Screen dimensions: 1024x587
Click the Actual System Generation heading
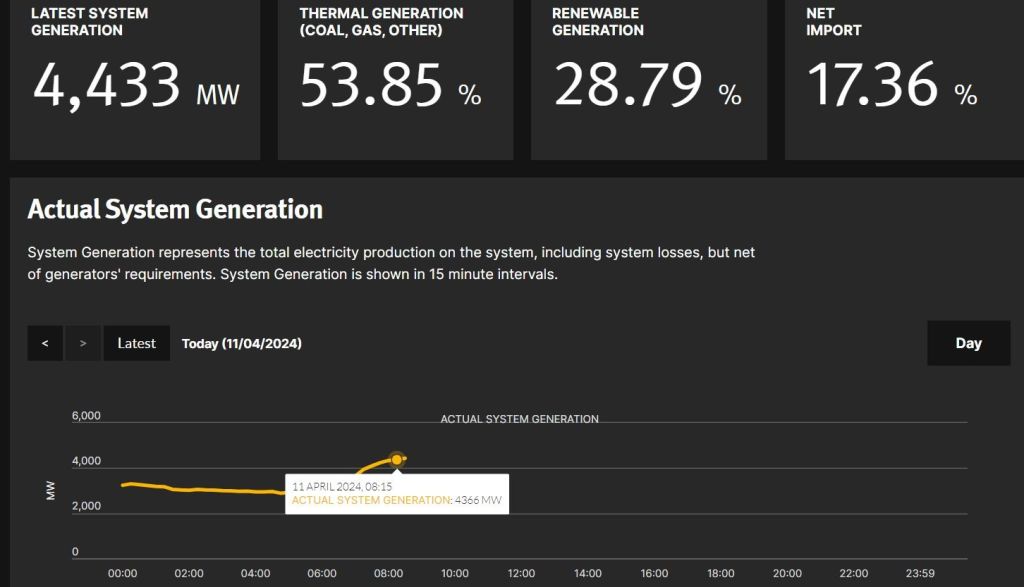(x=175, y=209)
